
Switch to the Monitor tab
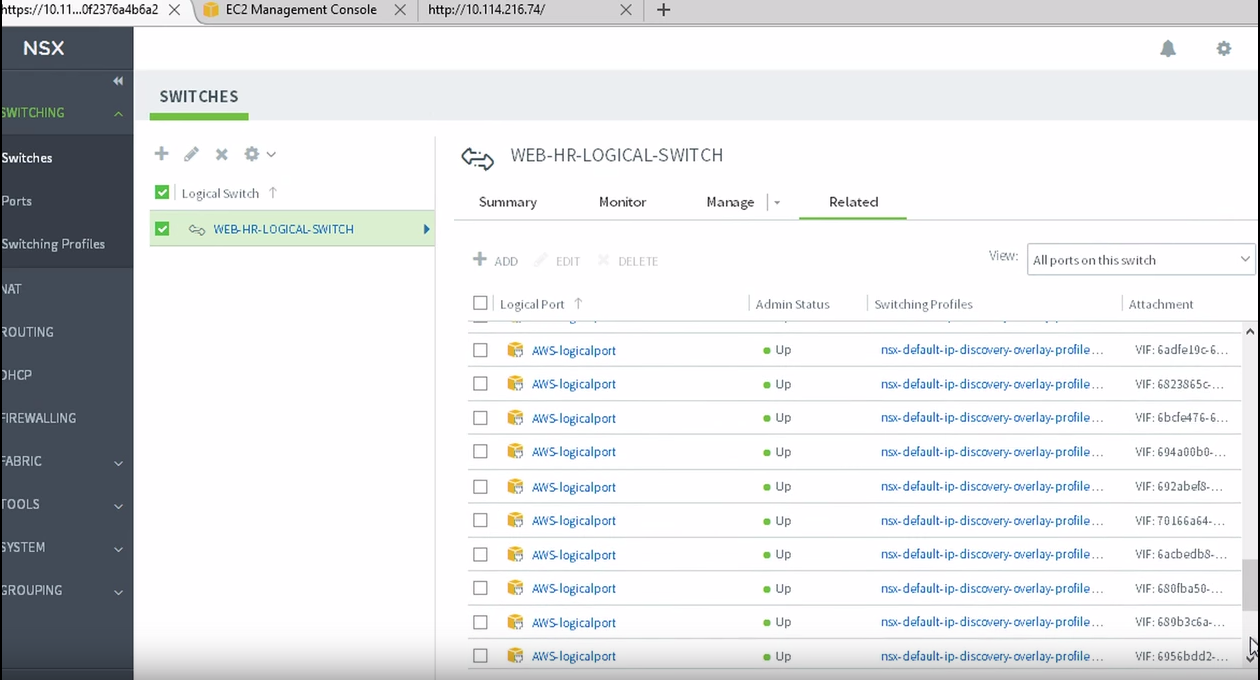pyautogui.click(x=623, y=202)
